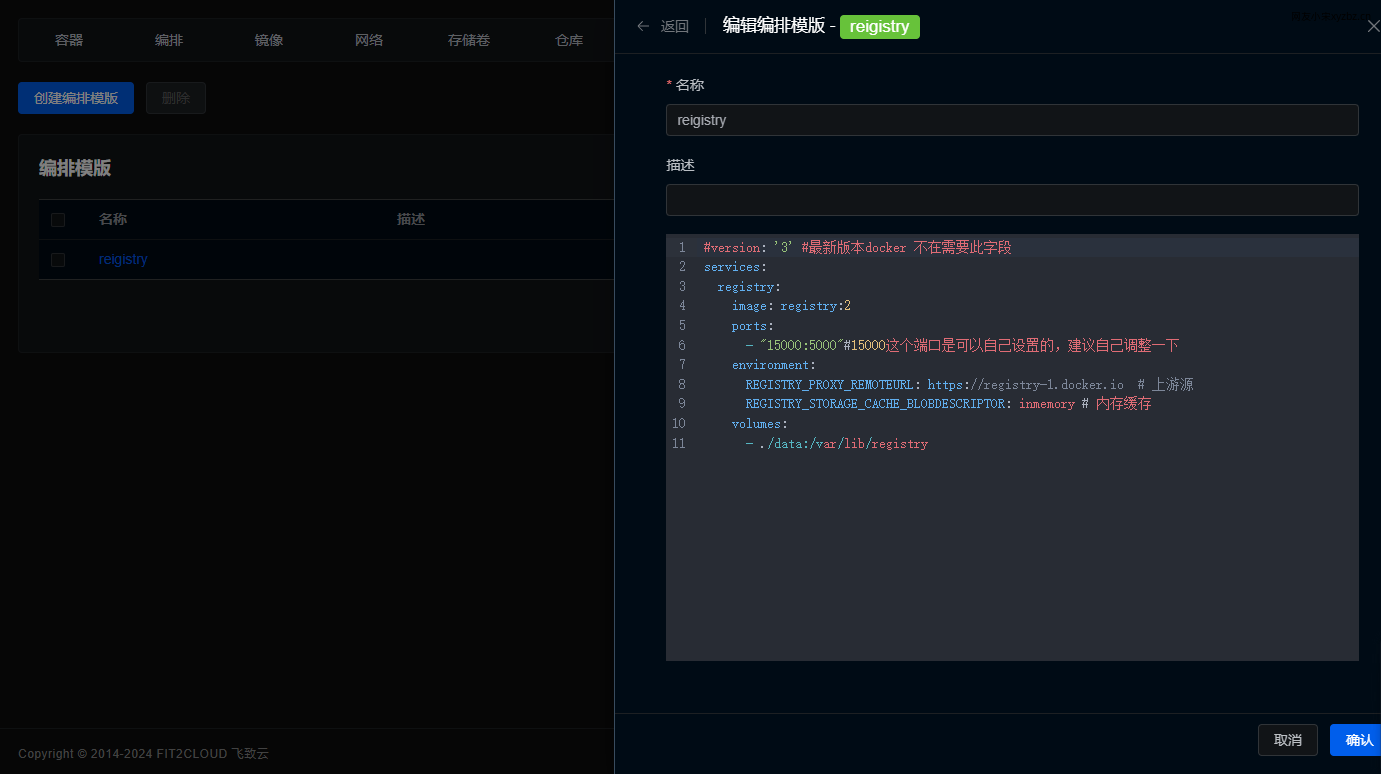The height and width of the screenshot is (774, 1381).
Task: Go to the 镜像 tab
Action: [269, 40]
